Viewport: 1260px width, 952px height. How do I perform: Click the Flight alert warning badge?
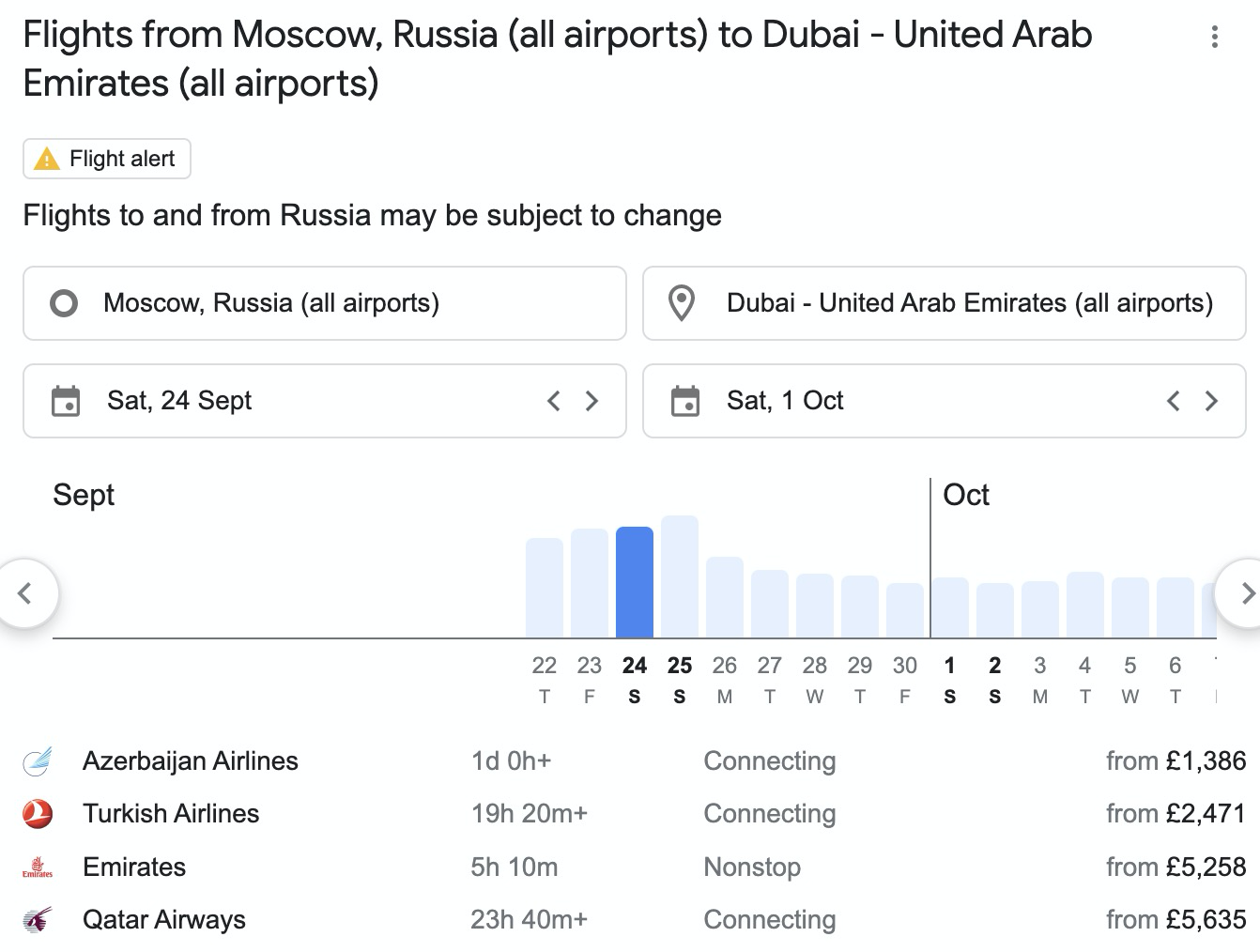(x=106, y=159)
